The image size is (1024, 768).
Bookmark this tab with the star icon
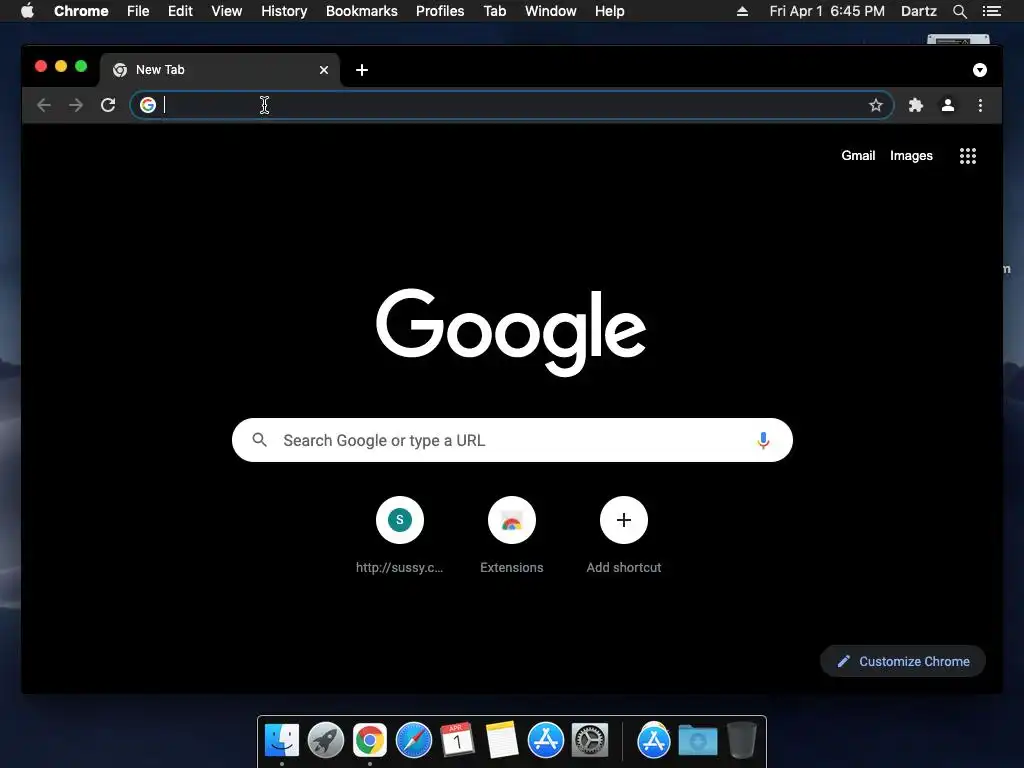(x=876, y=105)
